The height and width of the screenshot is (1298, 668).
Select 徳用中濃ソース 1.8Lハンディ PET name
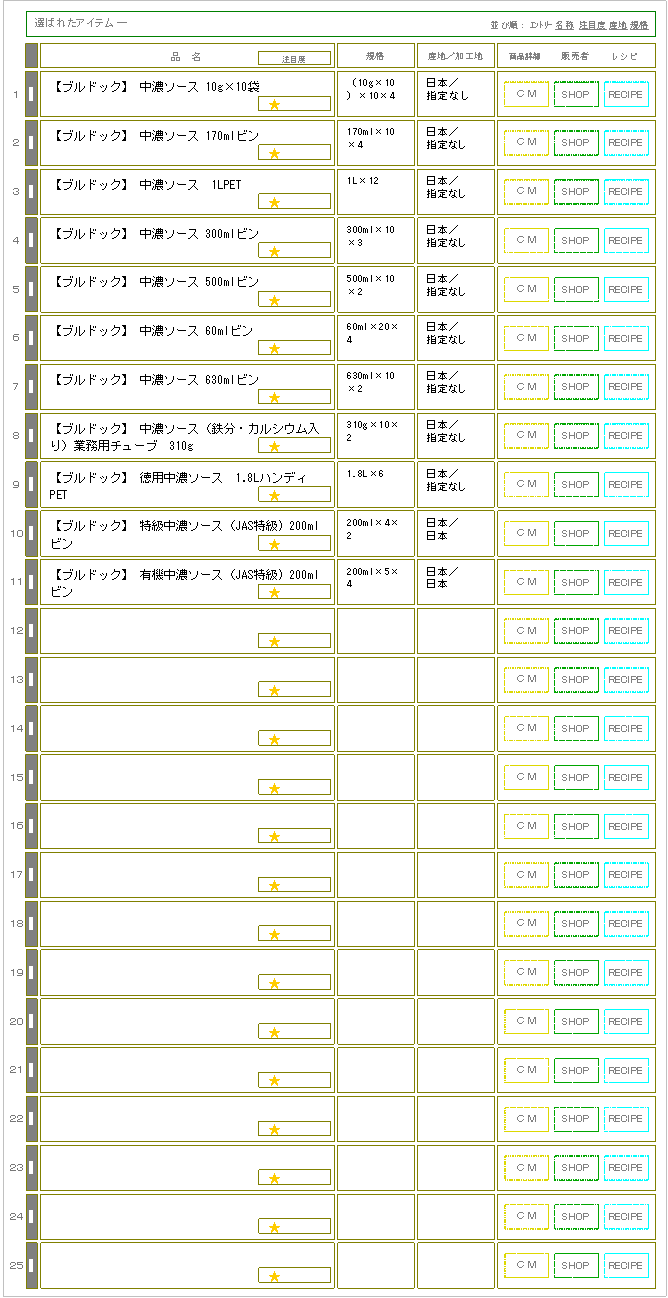coord(178,486)
